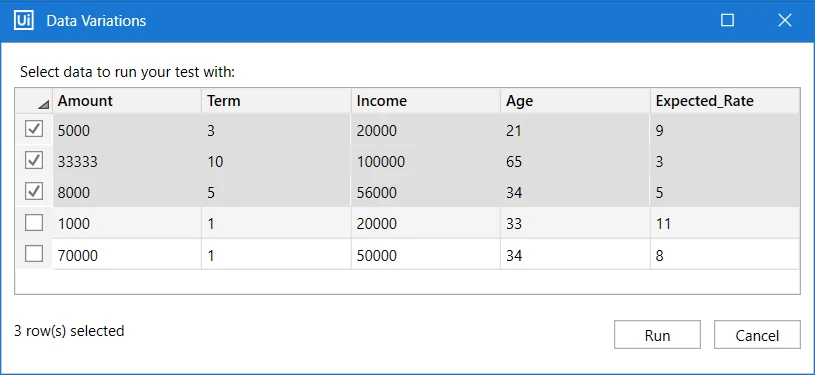Screen dimensions: 815x375
Task: Select the Income cell showing 50000
Action: point(426,255)
